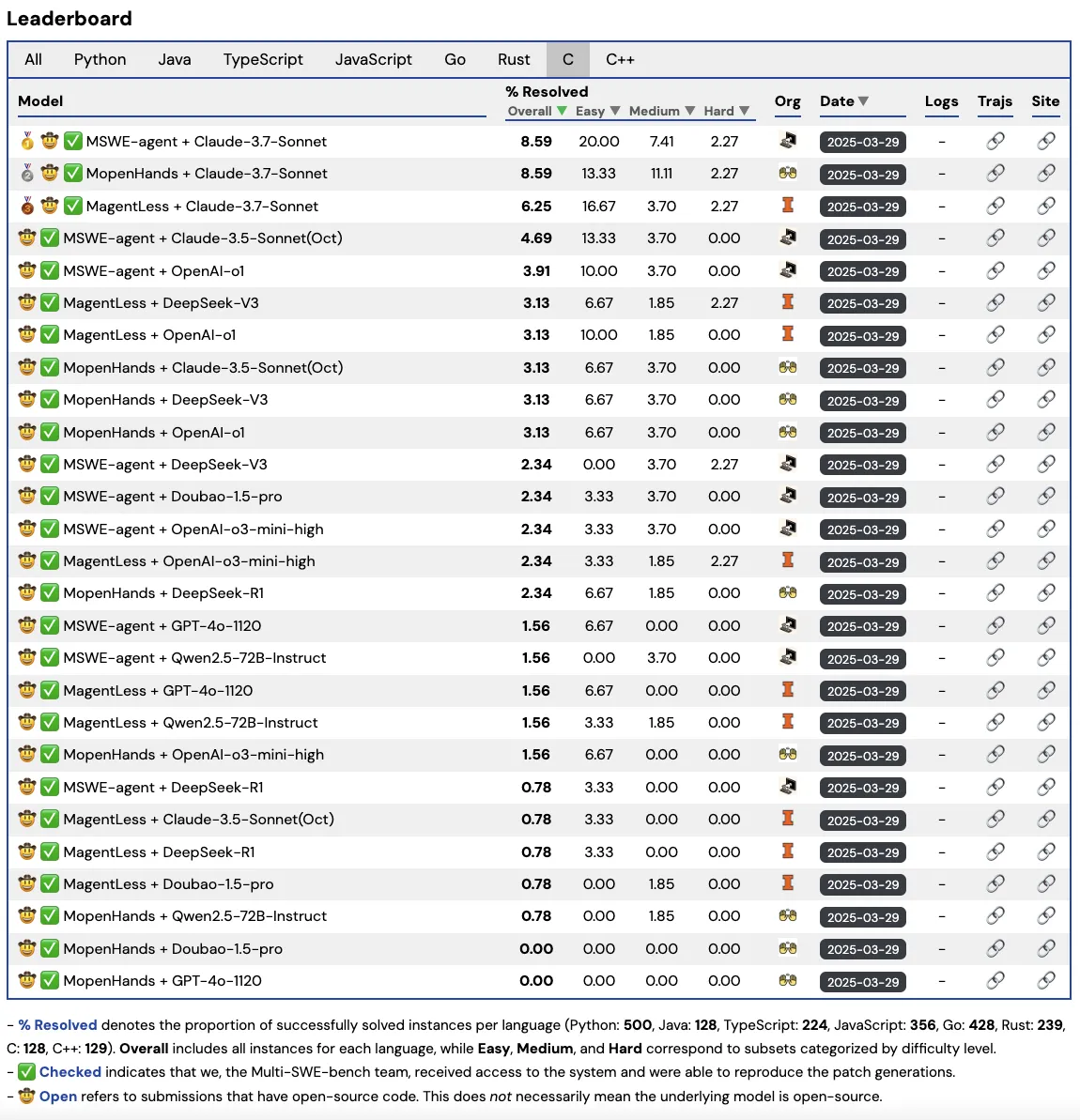Open Site link for MopenHands + Doubao-1.5-pro
The image size is (1080, 1120).
tap(1045, 949)
